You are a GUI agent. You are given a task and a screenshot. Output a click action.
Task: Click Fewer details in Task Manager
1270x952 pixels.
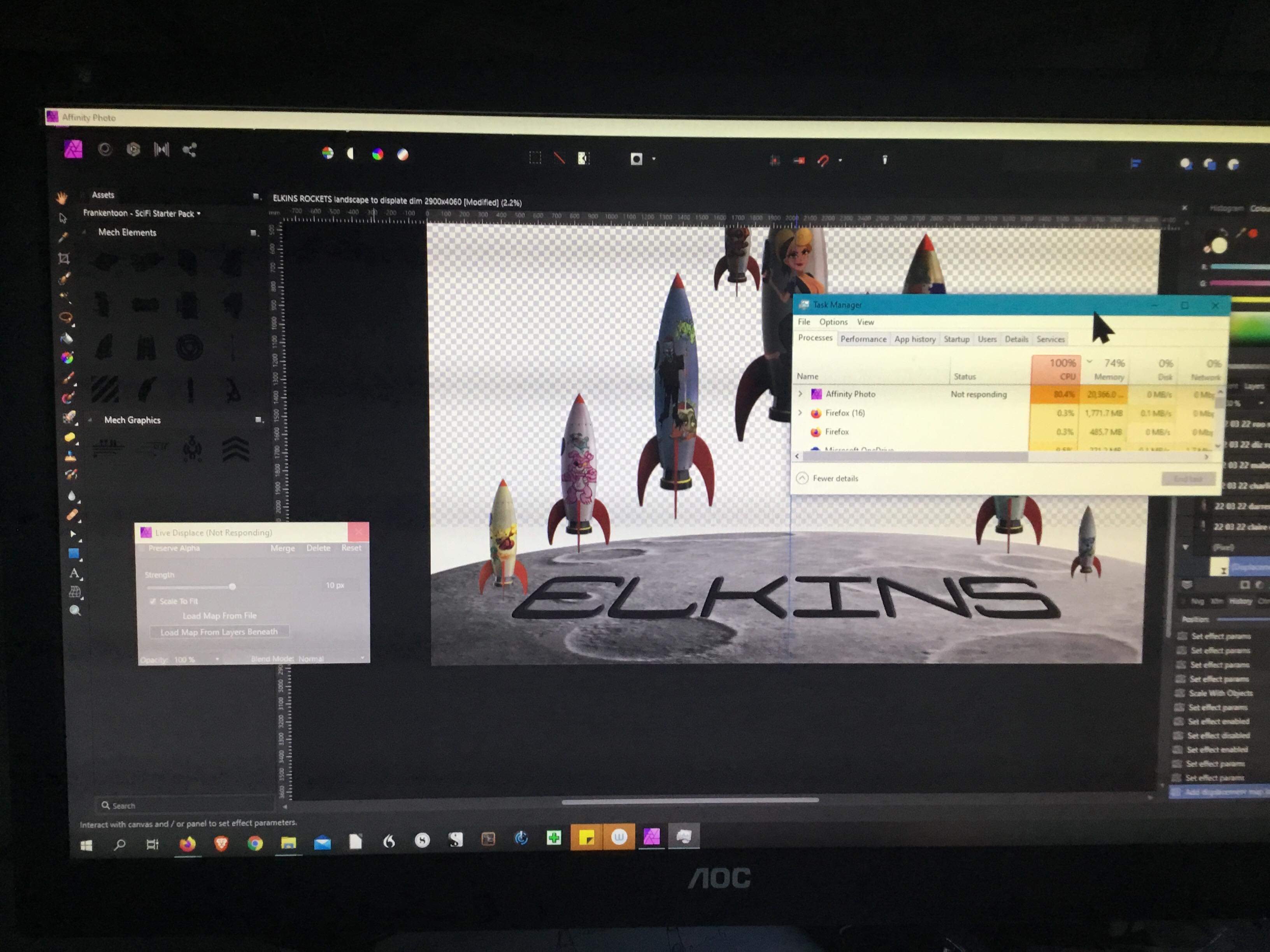click(827, 478)
